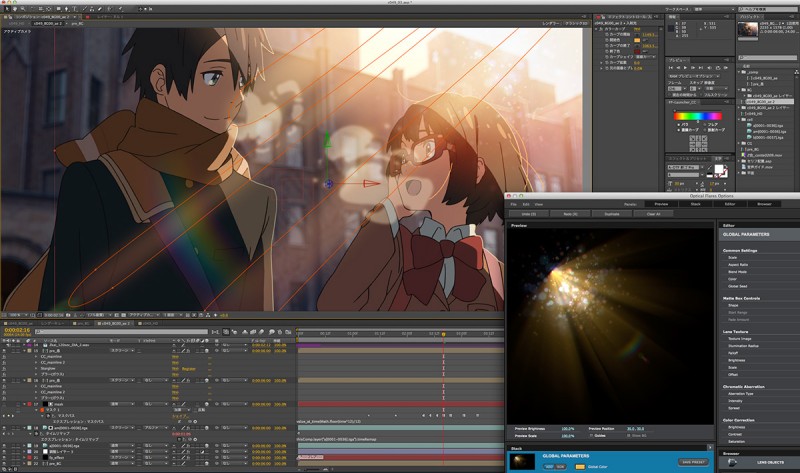Toggle frame blending button in timeline header

253,332
